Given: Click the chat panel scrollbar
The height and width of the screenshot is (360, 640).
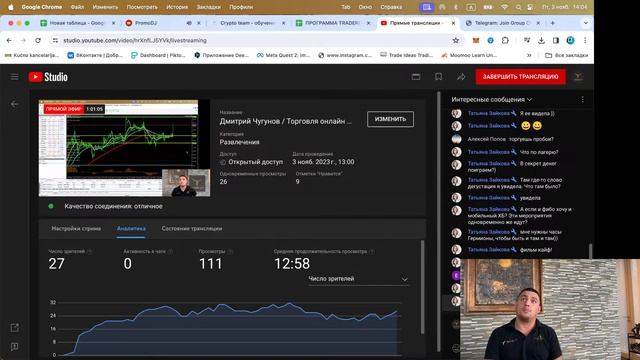Looking at the screenshot, I should [x=590, y=250].
